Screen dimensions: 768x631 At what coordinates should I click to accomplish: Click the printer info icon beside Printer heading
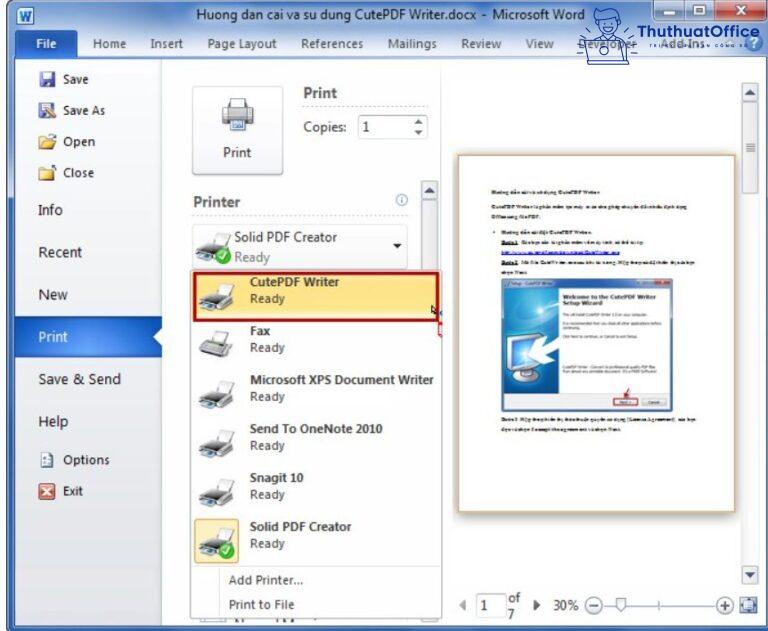402,200
